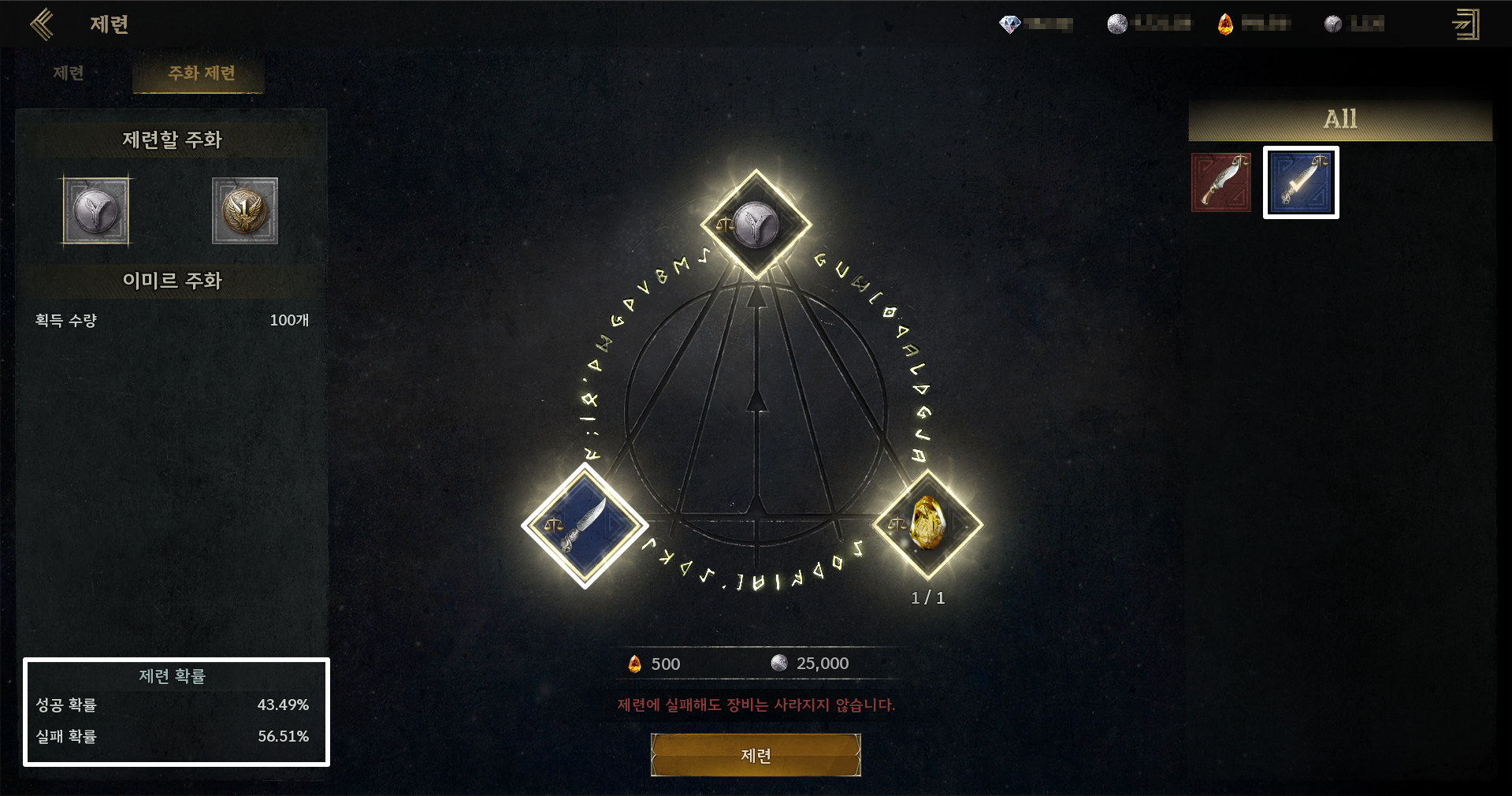Click the top diamond slot with silver coin
1512x796 pixels.
[756, 225]
